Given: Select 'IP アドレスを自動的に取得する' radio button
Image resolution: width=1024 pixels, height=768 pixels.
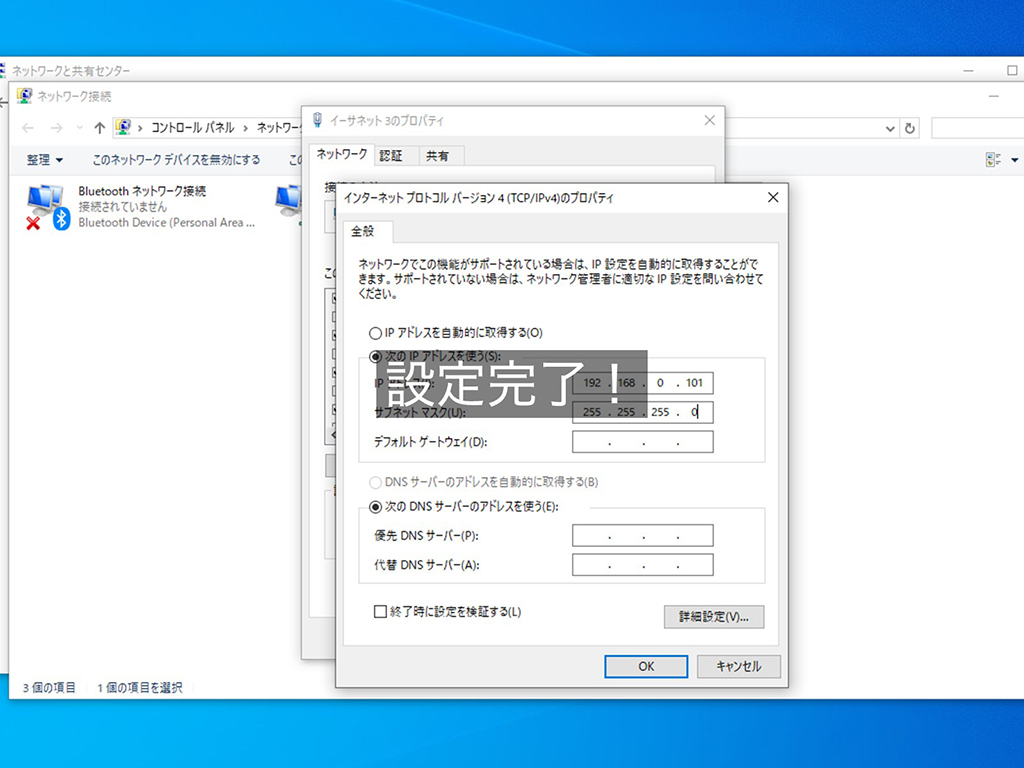Looking at the screenshot, I should click(x=377, y=332).
